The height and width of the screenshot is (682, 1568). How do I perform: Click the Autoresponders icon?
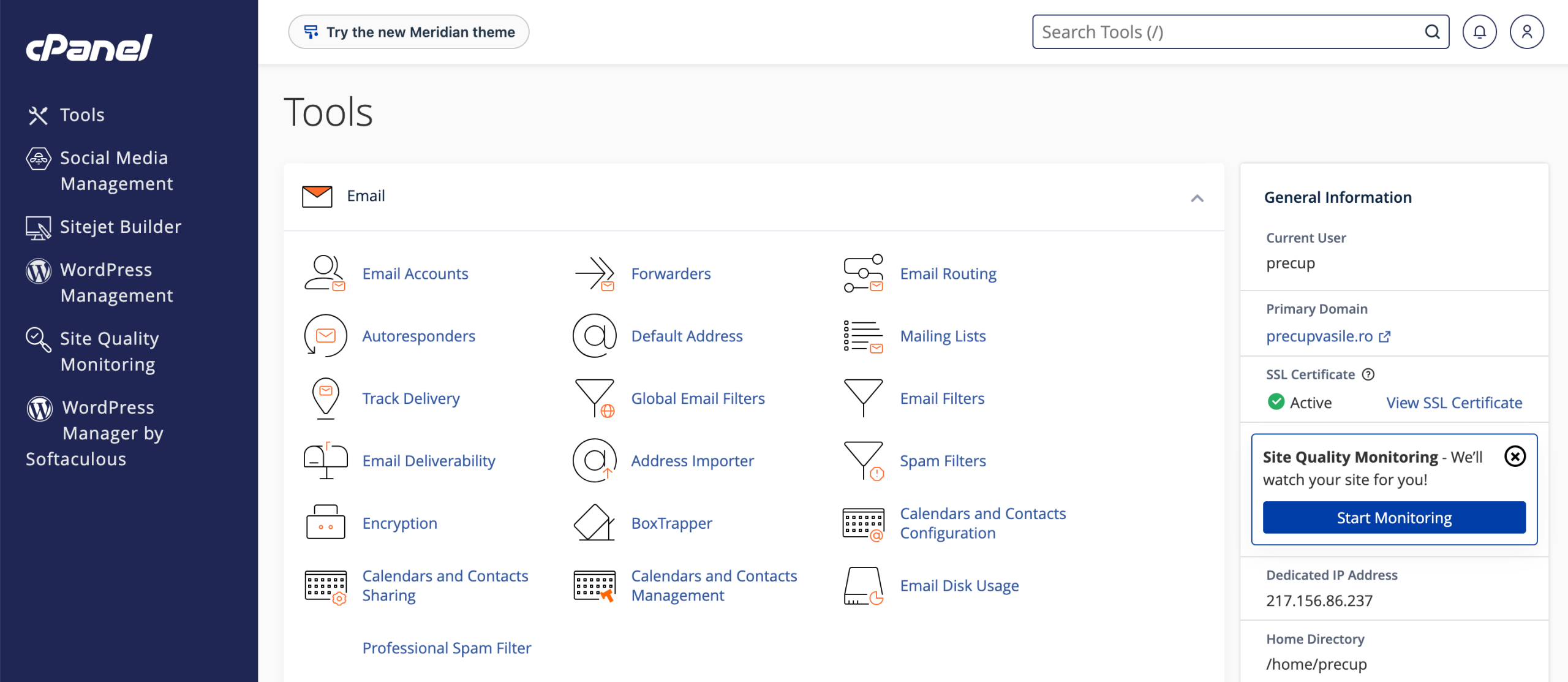325,336
